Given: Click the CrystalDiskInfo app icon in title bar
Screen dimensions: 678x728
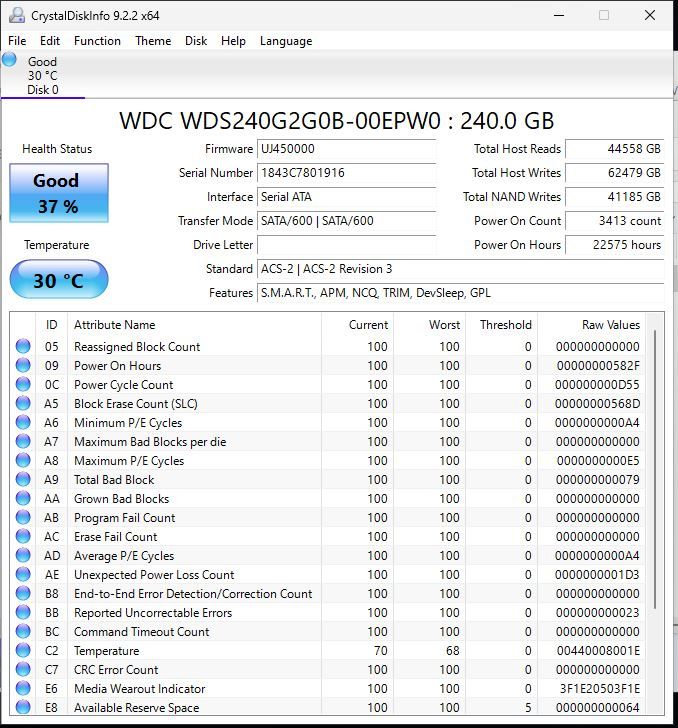Looking at the screenshot, I should (x=17, y=15).
